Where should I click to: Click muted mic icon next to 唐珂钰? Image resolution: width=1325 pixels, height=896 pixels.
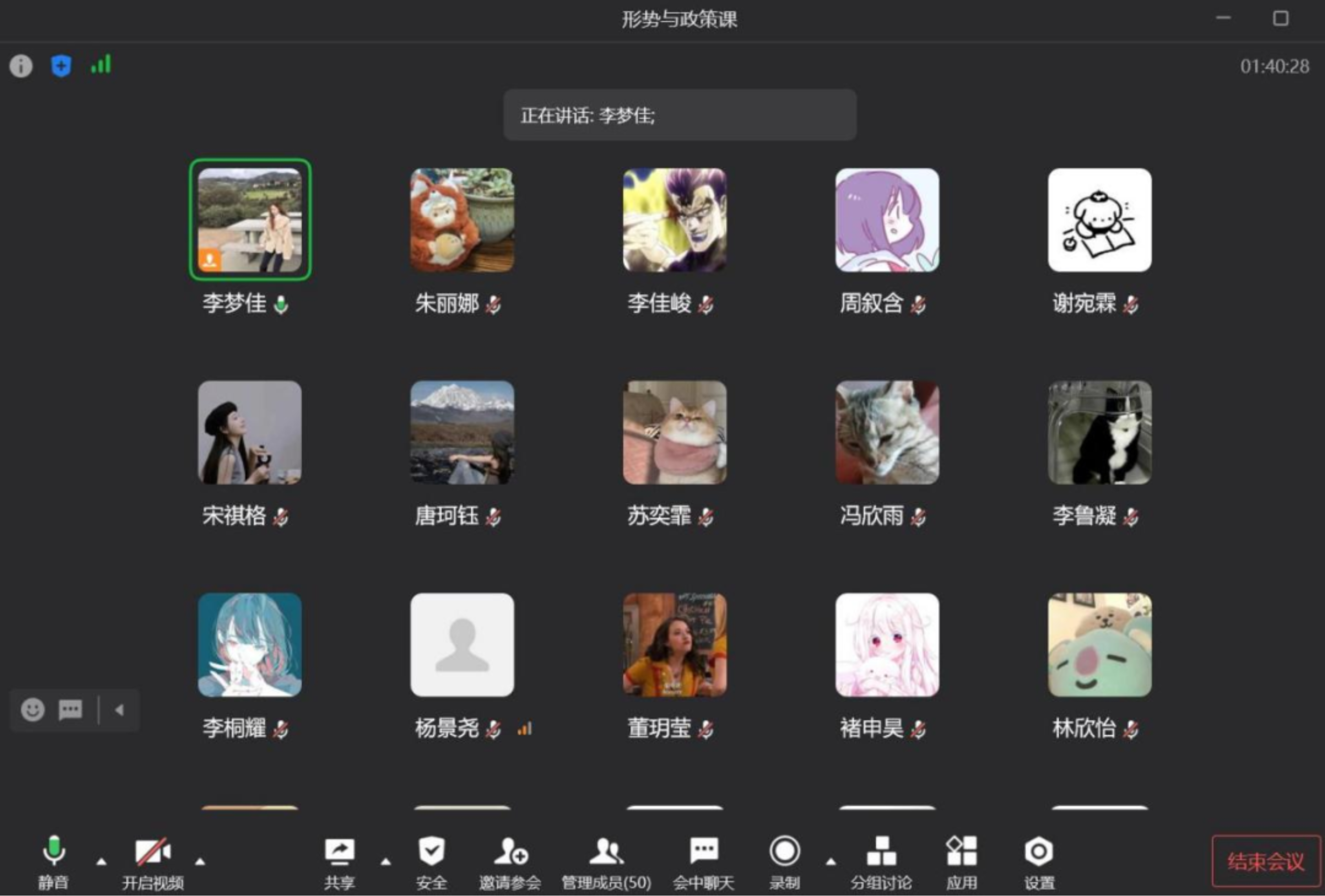[493, 517]
